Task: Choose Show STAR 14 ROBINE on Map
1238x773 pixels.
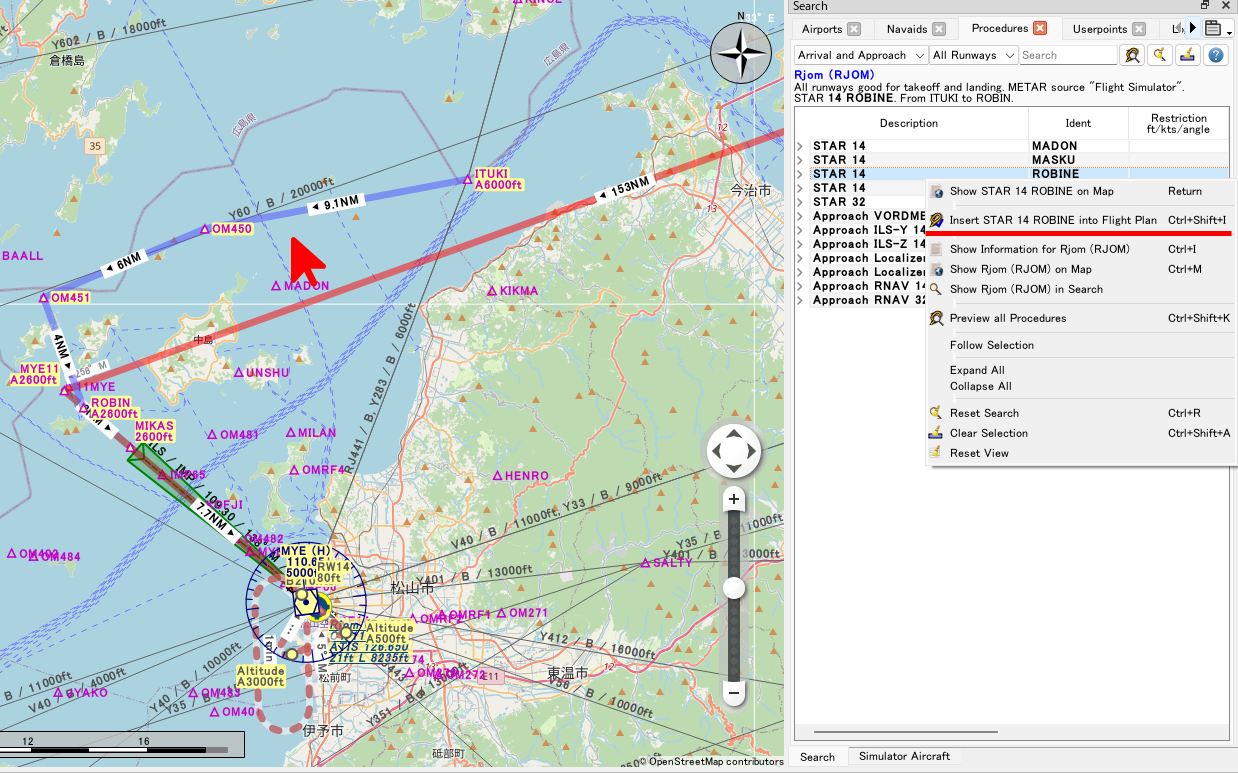Action: coord(1031,191)
